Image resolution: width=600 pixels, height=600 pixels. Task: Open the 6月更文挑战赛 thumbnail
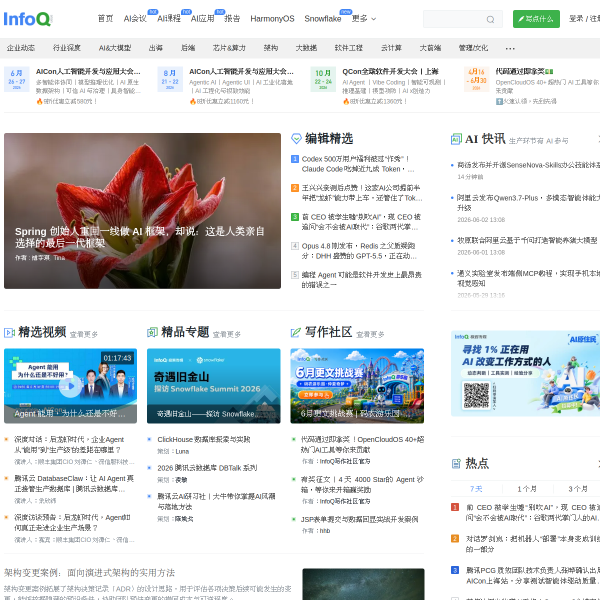(x=357, y=386)
